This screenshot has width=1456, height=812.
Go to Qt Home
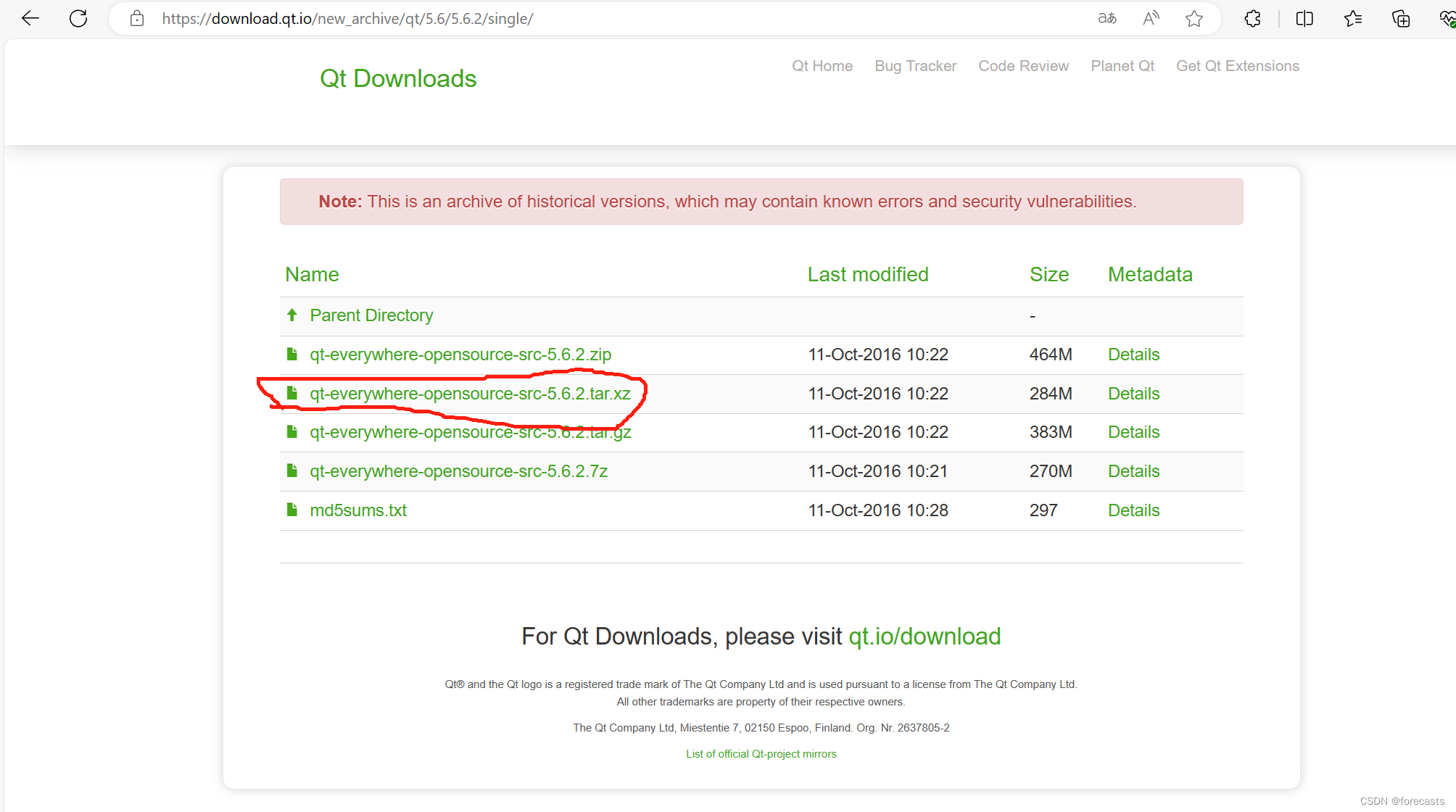[822, 66]
